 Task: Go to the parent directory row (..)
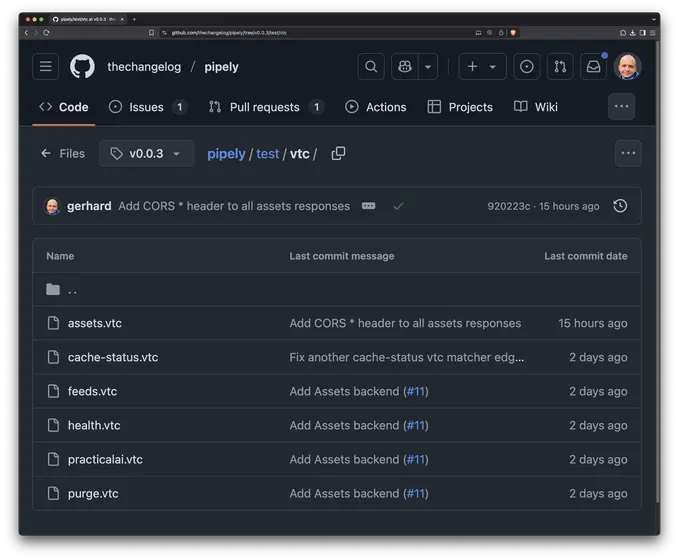tap(337, 289)
